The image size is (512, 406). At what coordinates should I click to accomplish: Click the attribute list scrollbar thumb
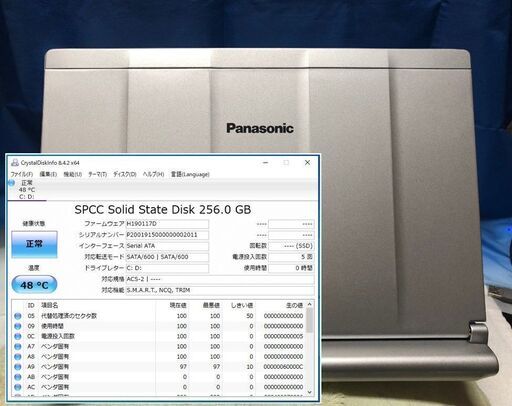[310, 321]
